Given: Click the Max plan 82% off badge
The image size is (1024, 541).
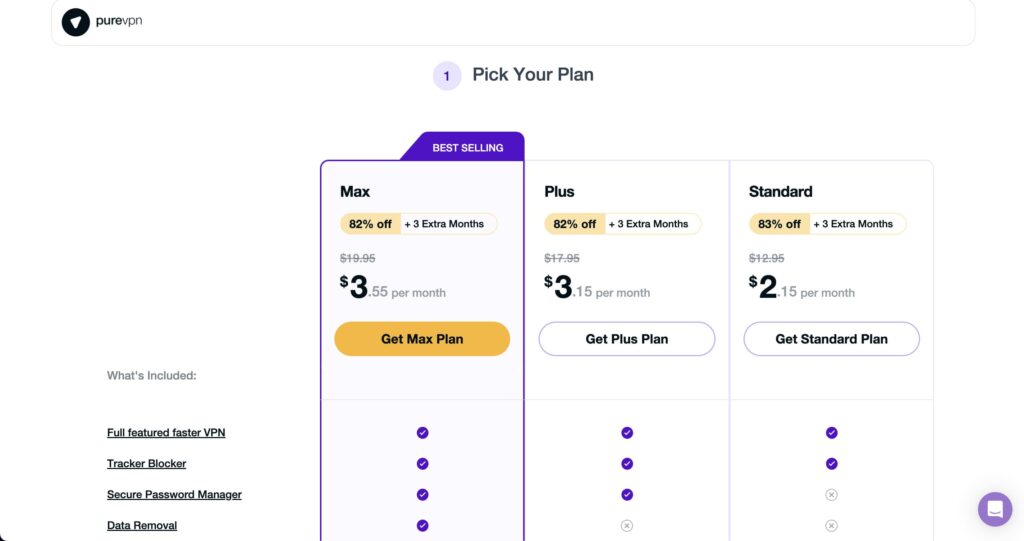Looking at the screenshot, I should [370, 224].
